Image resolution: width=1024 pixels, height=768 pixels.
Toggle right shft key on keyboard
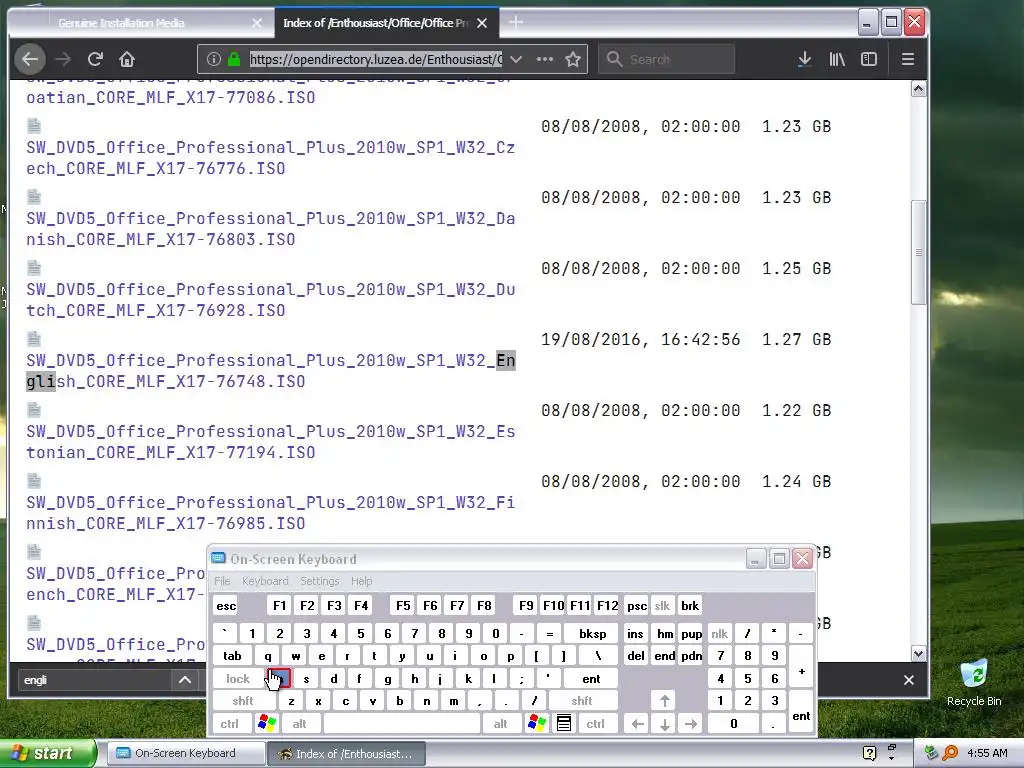coord(582,701)
